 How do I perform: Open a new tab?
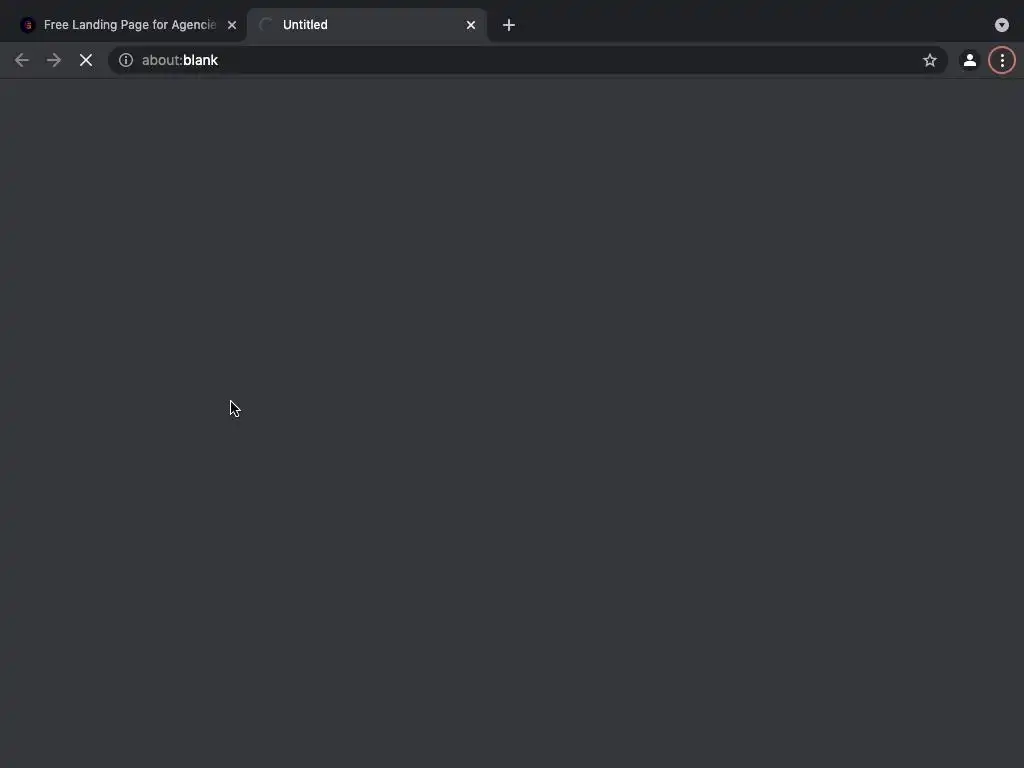[x=509, y=25]
